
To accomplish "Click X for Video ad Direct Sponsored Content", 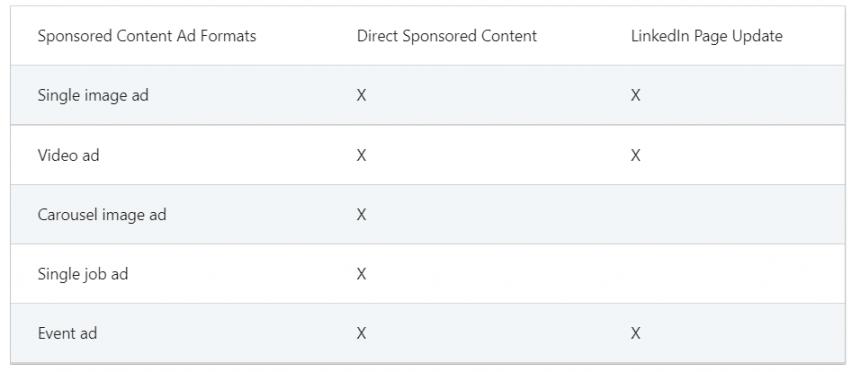I will (x=361, y=155).
